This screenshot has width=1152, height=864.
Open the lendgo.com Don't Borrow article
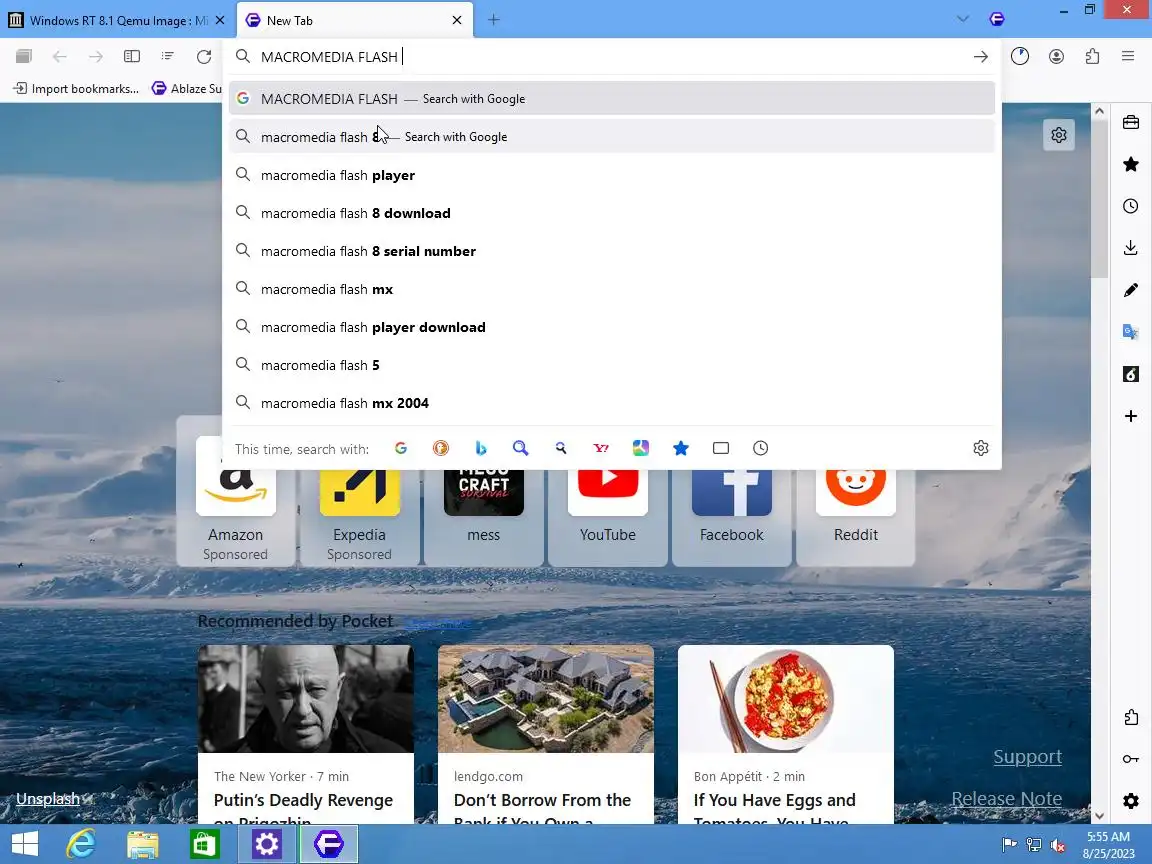click(546, 734)
